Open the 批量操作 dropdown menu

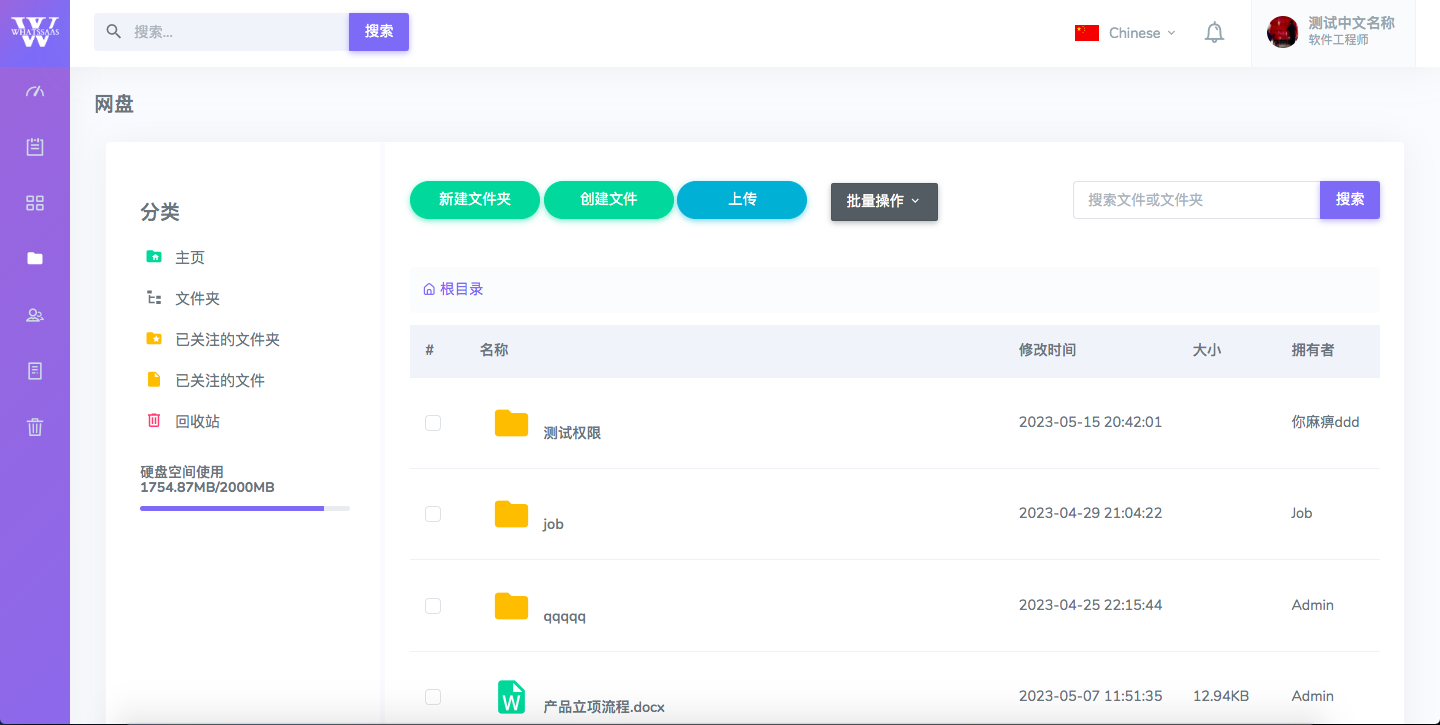pos(884,201)
